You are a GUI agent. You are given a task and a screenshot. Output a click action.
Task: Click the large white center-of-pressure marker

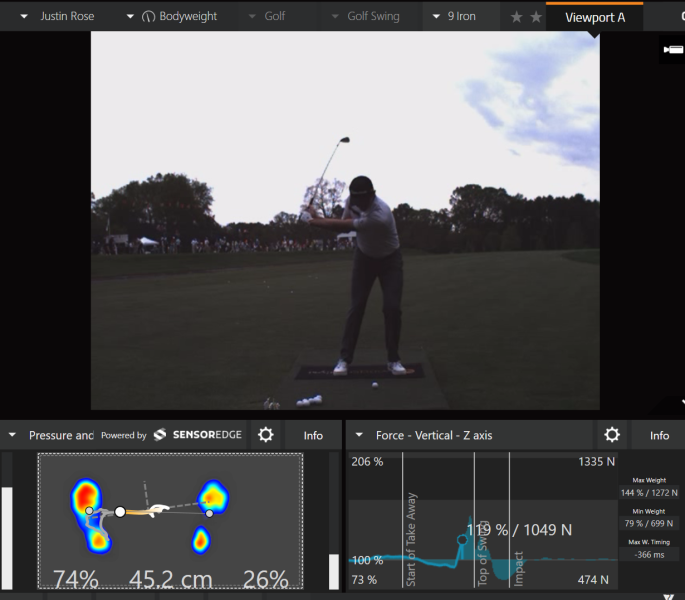(120, 512)
